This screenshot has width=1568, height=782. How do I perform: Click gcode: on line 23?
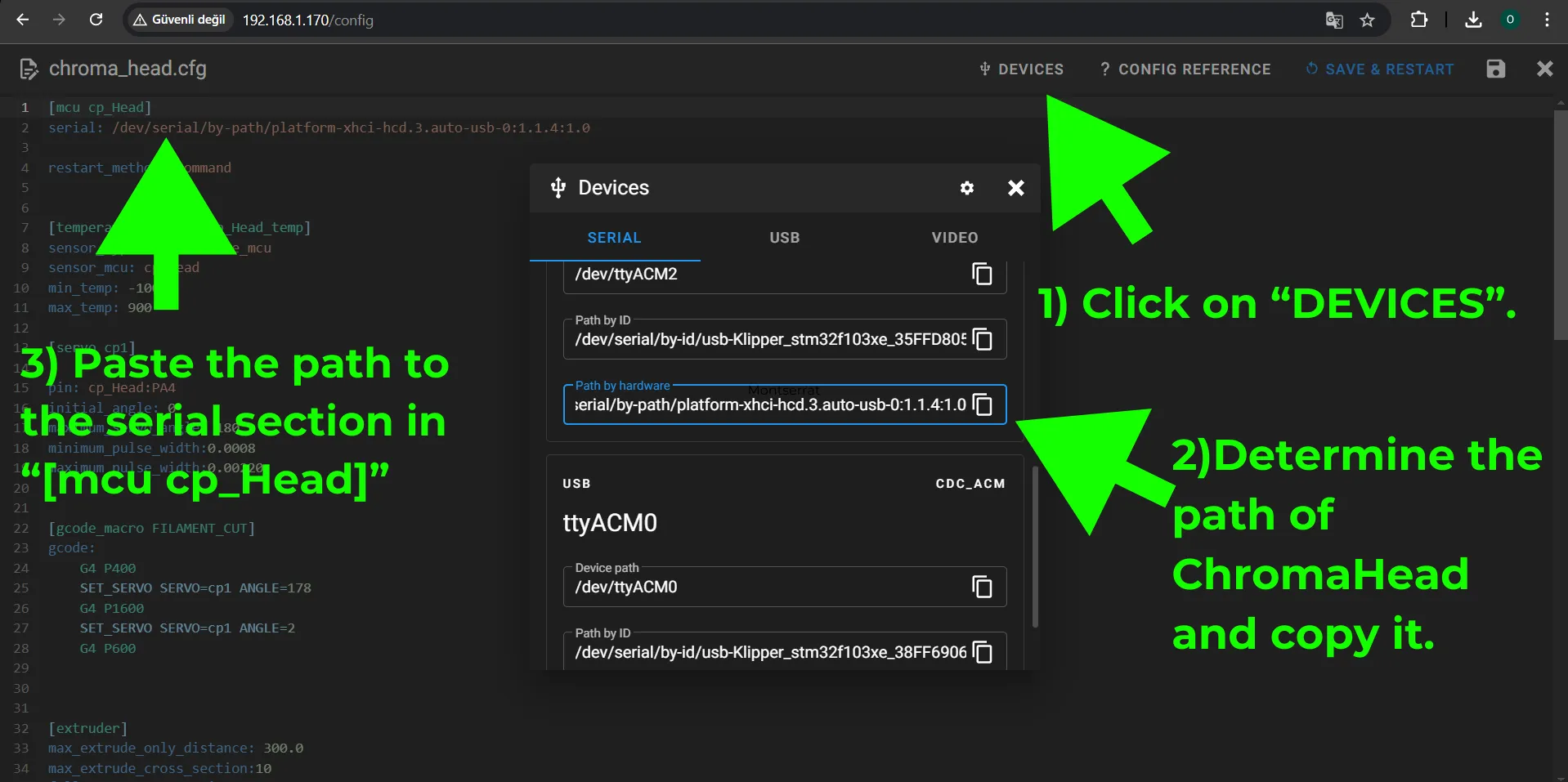(71, 548)
